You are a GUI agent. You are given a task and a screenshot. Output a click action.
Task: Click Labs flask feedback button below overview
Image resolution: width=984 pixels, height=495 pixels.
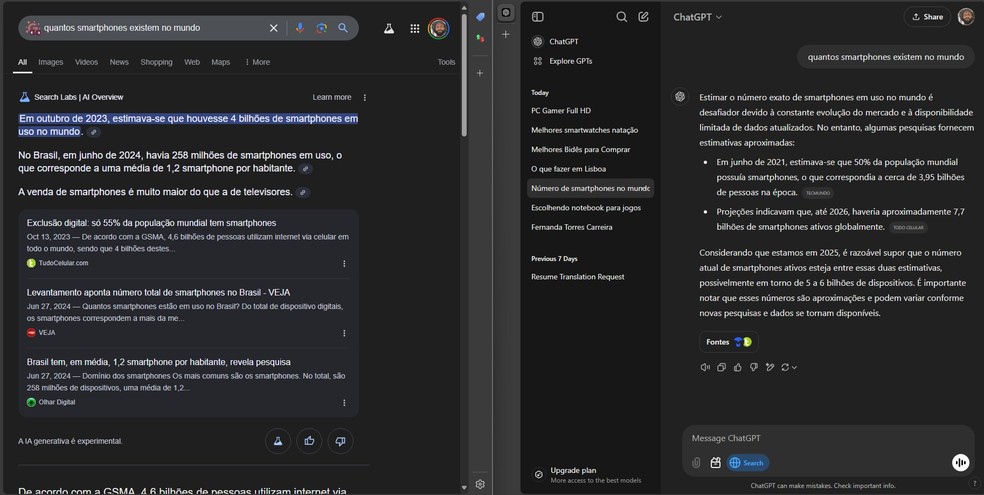278,441
